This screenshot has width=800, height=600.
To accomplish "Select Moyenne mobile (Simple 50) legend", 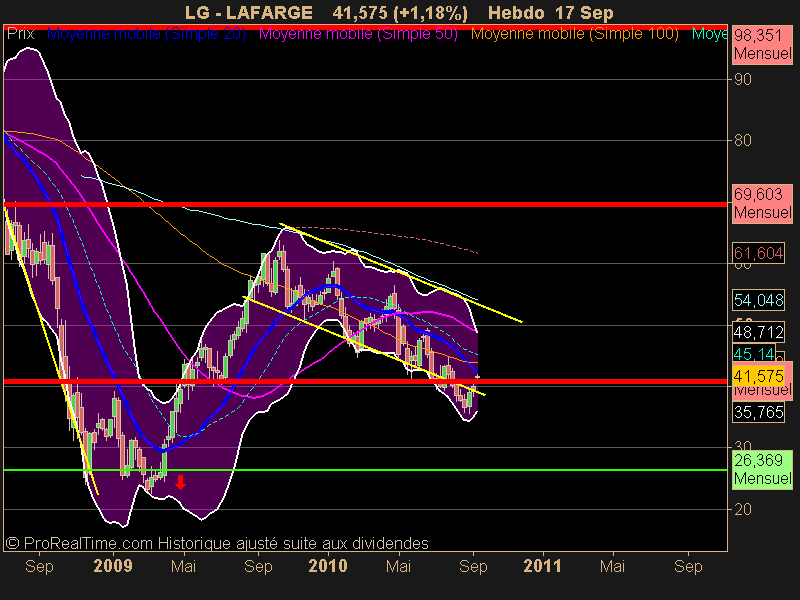I will (x=358, y=34).
